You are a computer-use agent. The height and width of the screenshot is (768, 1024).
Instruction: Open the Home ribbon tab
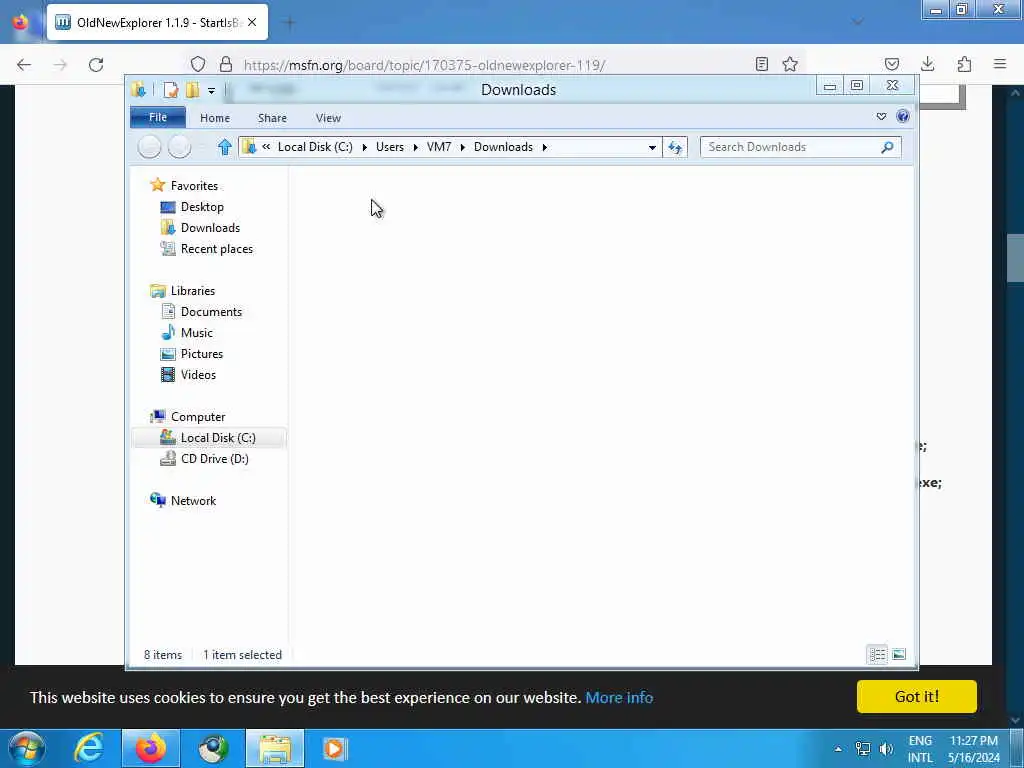pos(215,118)
